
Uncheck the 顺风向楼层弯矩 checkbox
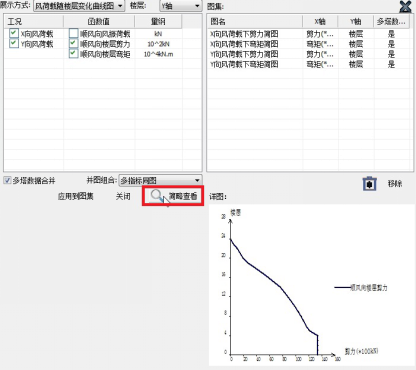pos(73,54)
